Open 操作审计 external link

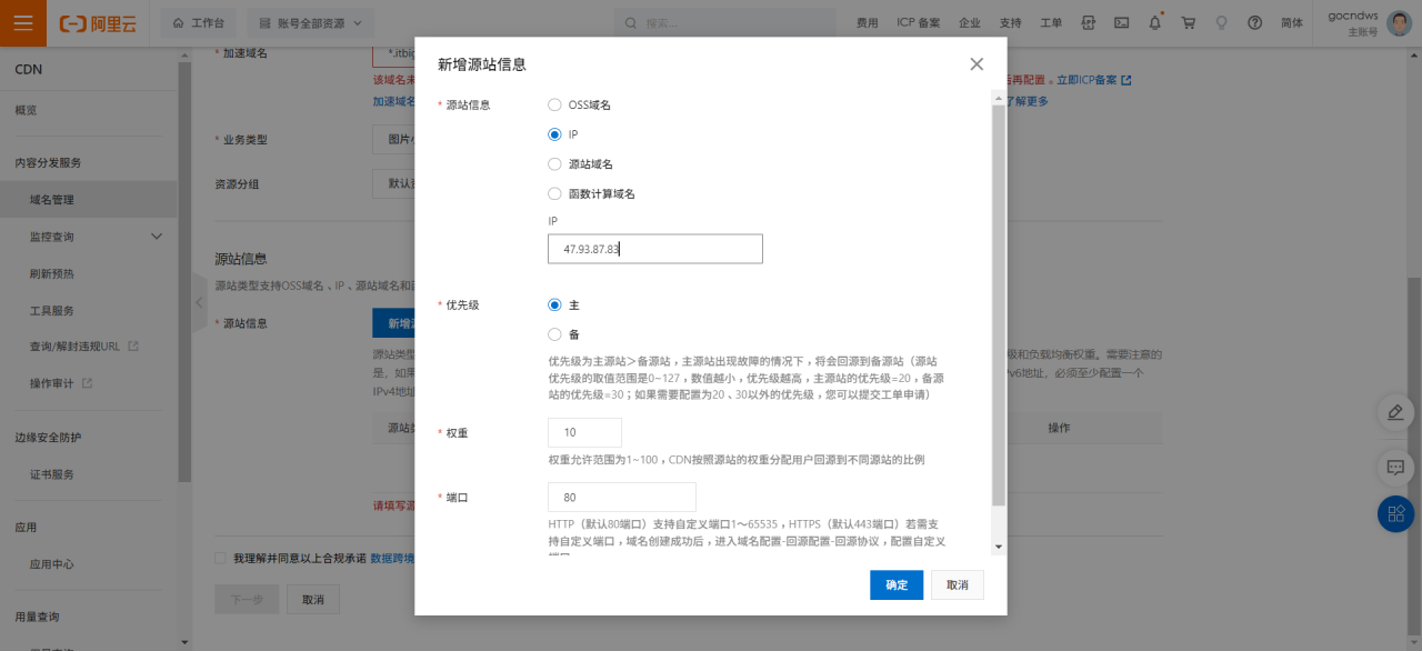(x=61, y=383)
